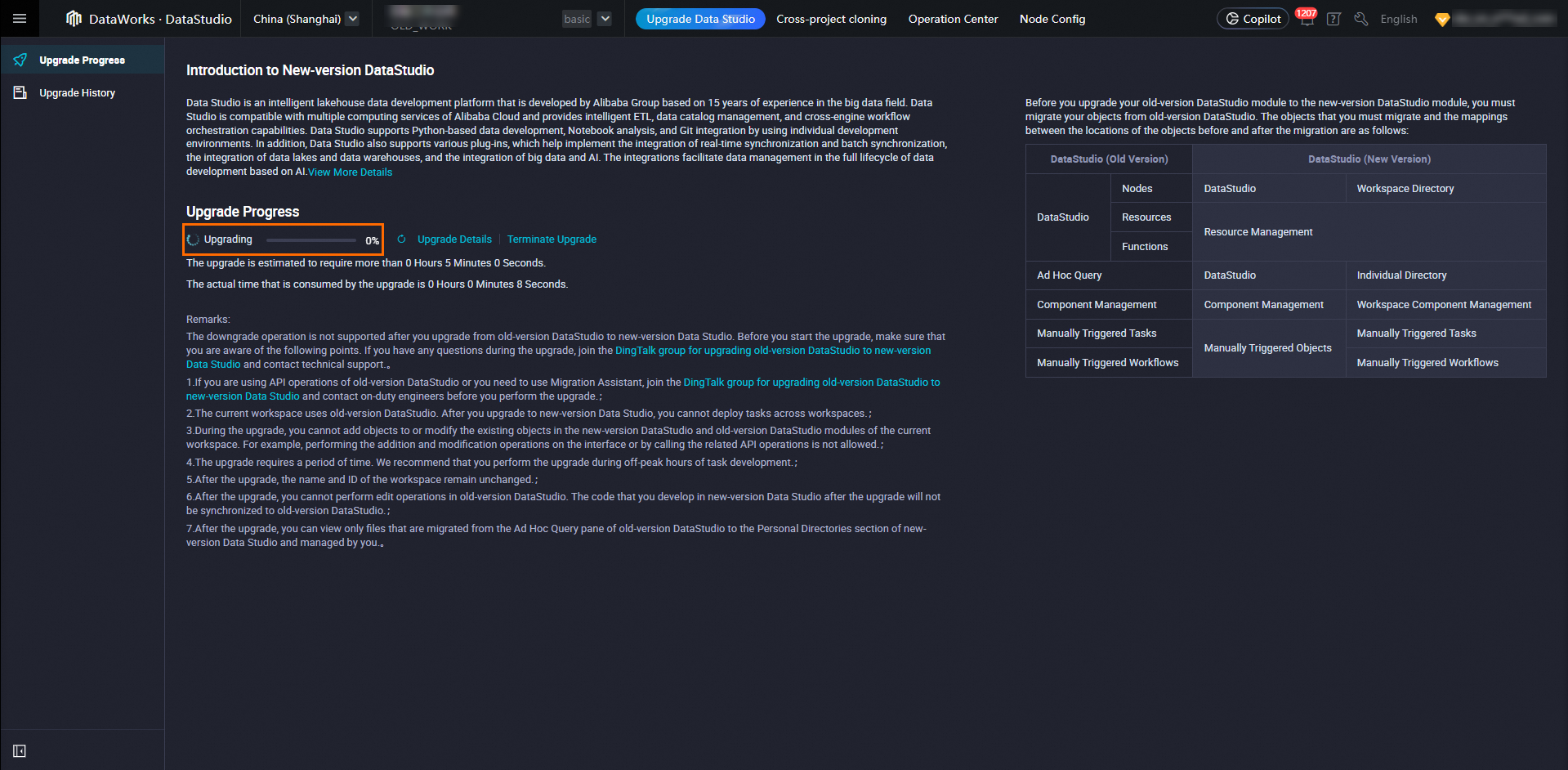The image size is (1568, 770).
Task: Open the notification bell with 1207 badge
Action: point(1307,19)
